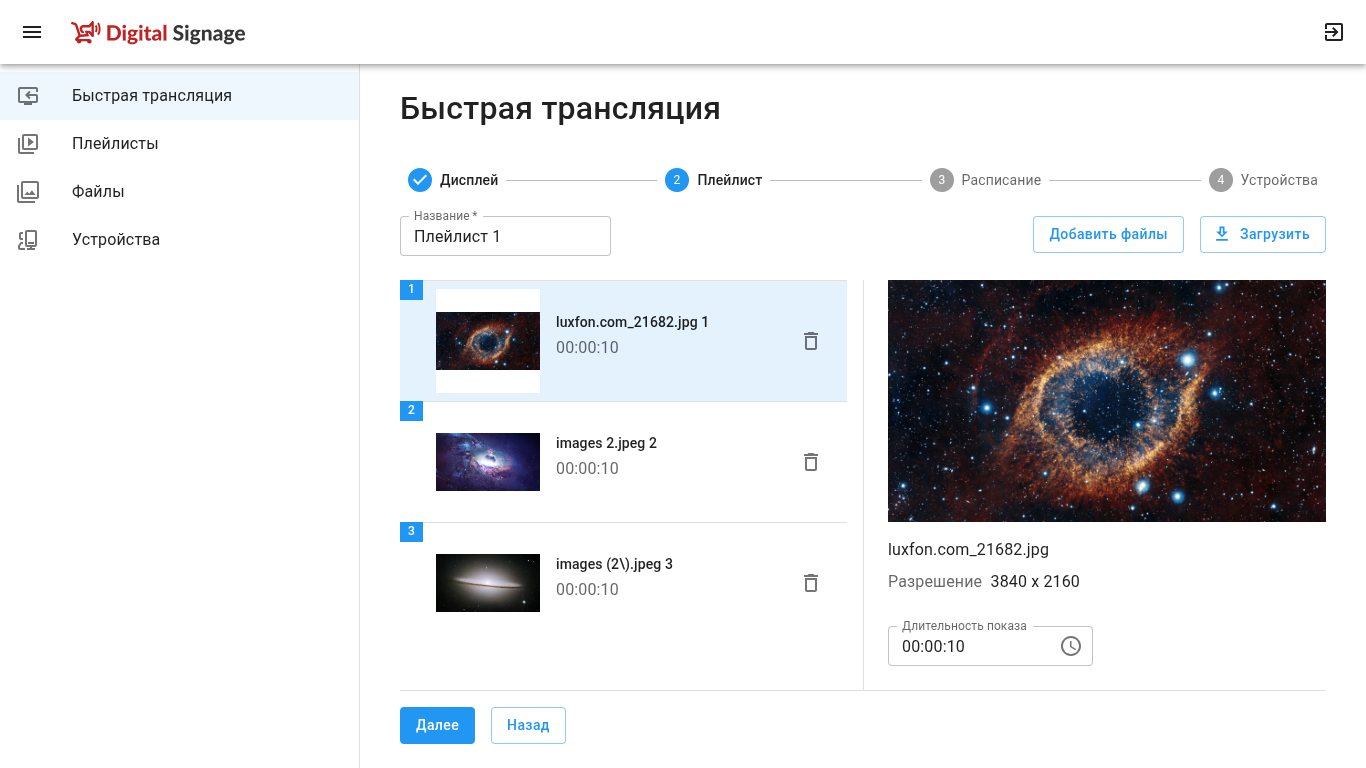Image resolution: width=1366 pixels, height=768 pixels.
Task: Click the Playlists sidebar icon
Action: tap(28, 144)
